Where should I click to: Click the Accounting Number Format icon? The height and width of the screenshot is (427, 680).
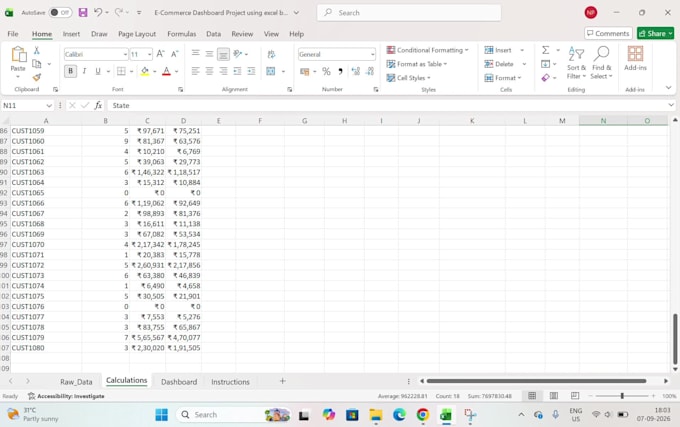pos(305,72)
